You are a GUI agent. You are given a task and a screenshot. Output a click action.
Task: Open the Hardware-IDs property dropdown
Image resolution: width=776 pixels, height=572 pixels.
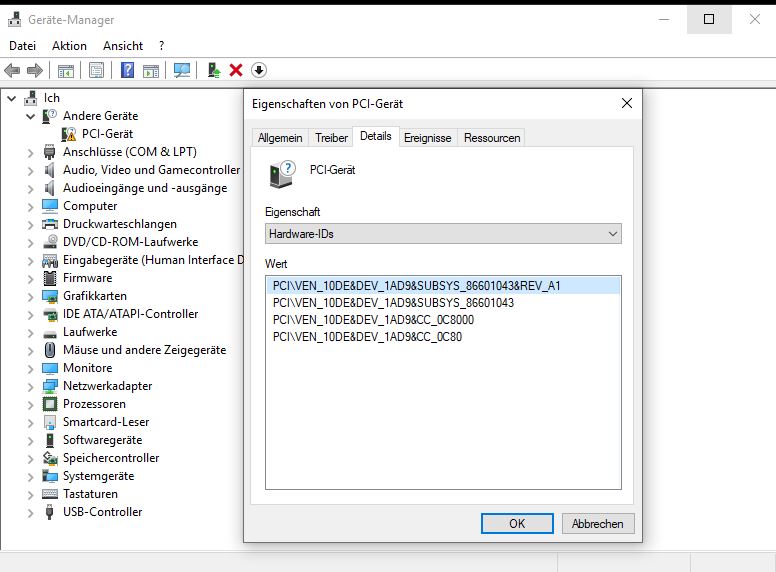tap(443, 234)
